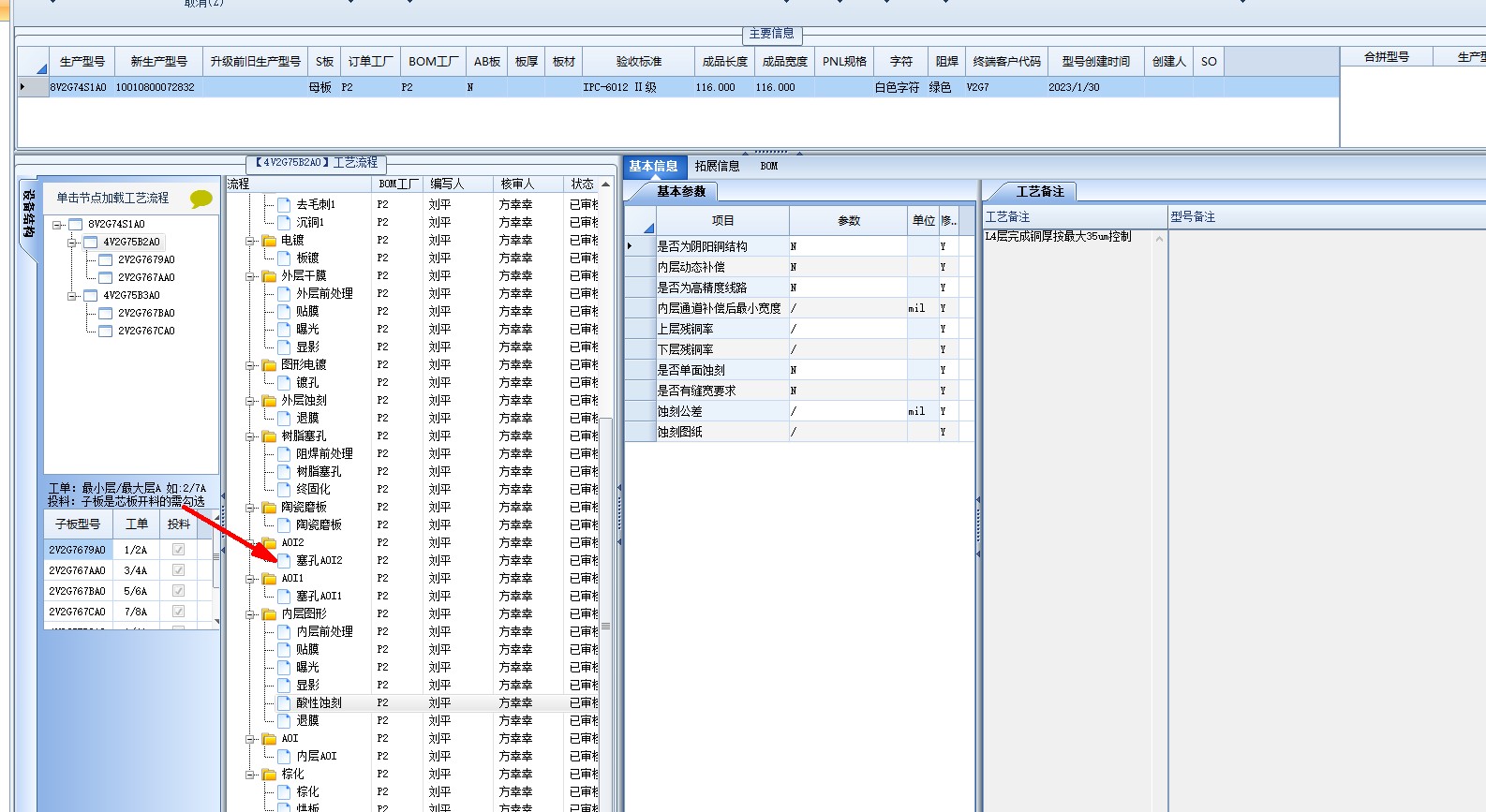Click the L4层完成铜厚按最大35um控制 remark
This screenshot has width=1486, height=812.
pos(1058,237)
